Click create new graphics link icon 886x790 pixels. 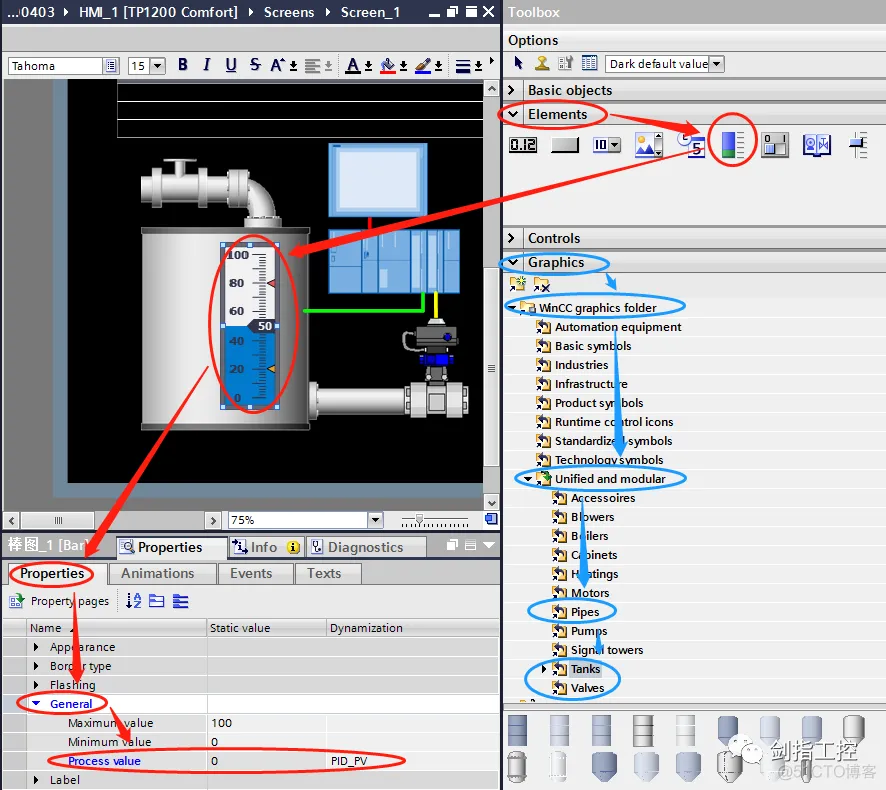pos(518,284)
